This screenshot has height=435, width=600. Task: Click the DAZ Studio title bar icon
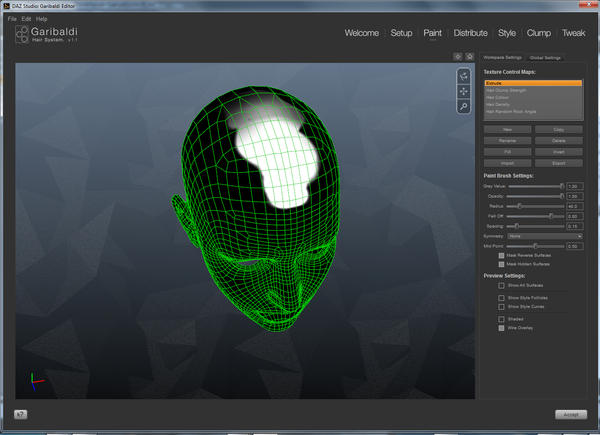click(6, 5)
